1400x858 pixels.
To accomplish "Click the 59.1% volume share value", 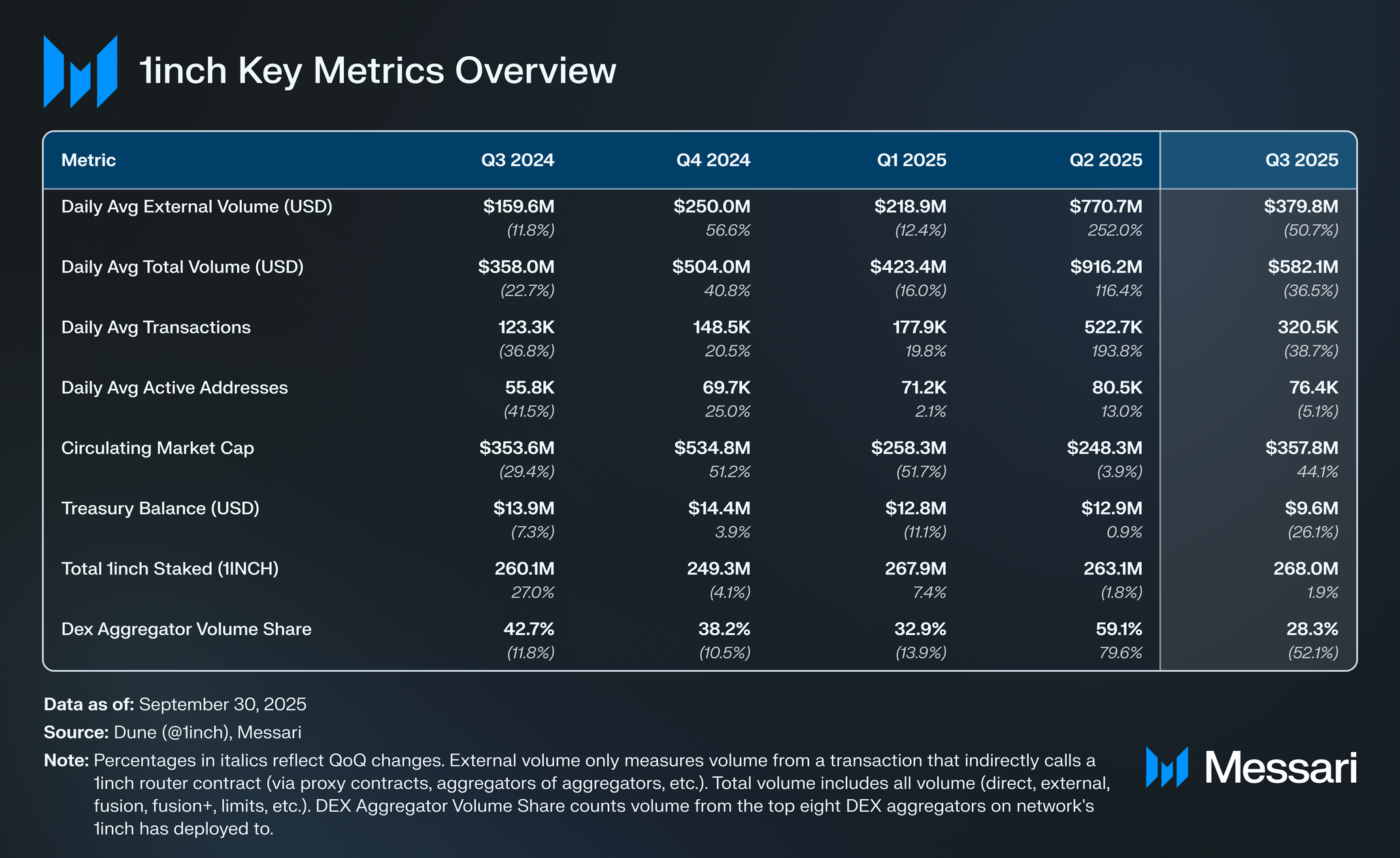I will pos(1118,629).
